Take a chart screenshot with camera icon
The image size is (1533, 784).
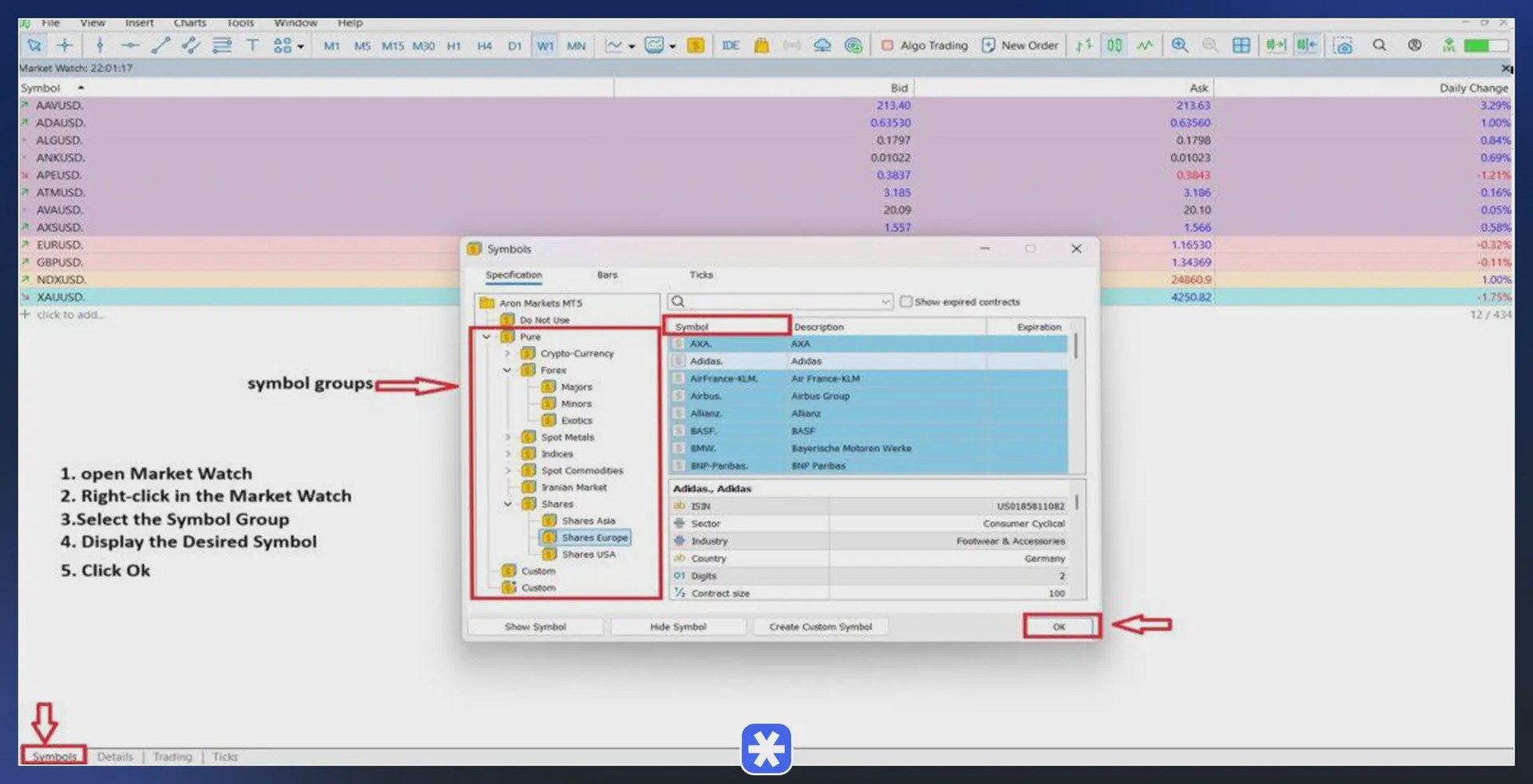click(1343, 46)
